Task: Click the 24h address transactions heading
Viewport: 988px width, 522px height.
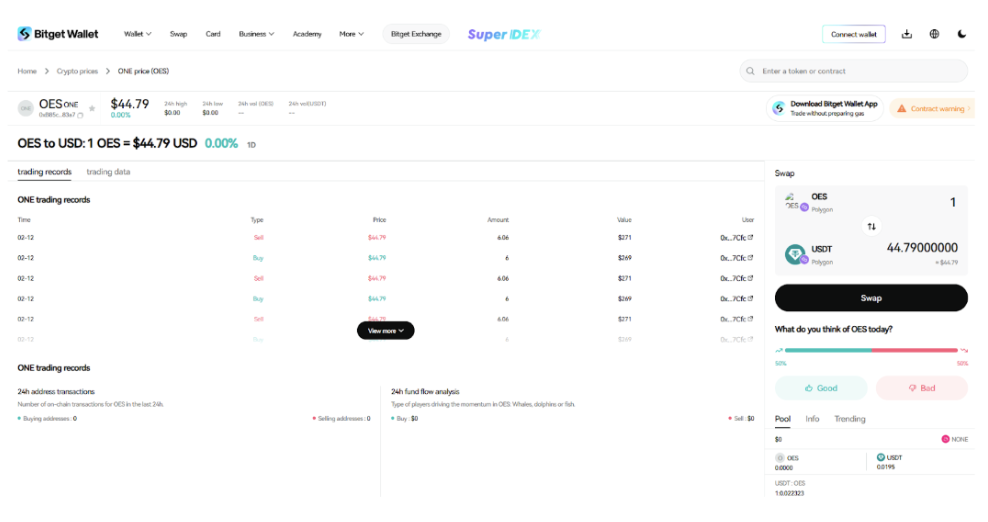Action: tap(56, 392)
